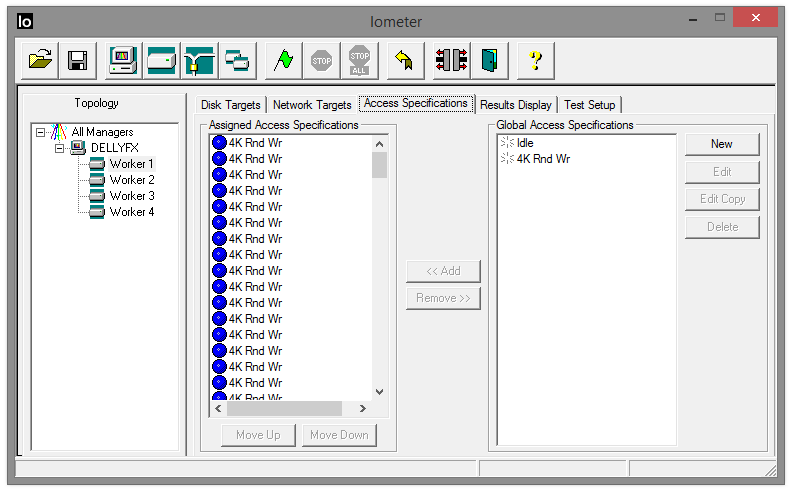Duplicate the selected worker
Screen dimensions: 789x492
237,61
